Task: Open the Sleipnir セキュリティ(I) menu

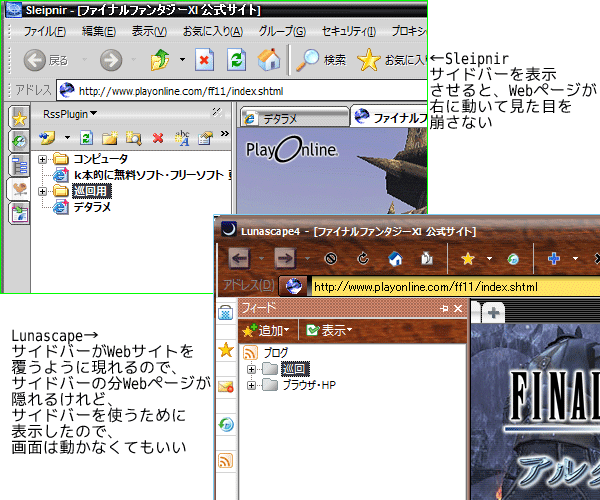Action: tap(349, 31)
